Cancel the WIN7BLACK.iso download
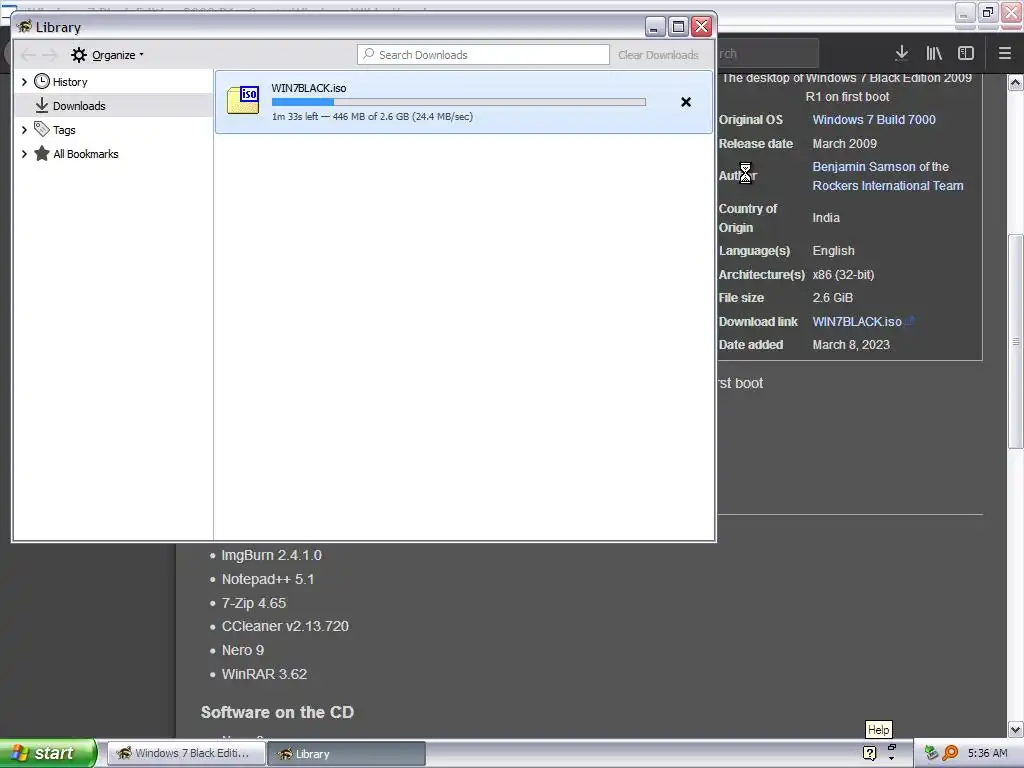This screenshot has width=1024, height=768. point(686,102)
